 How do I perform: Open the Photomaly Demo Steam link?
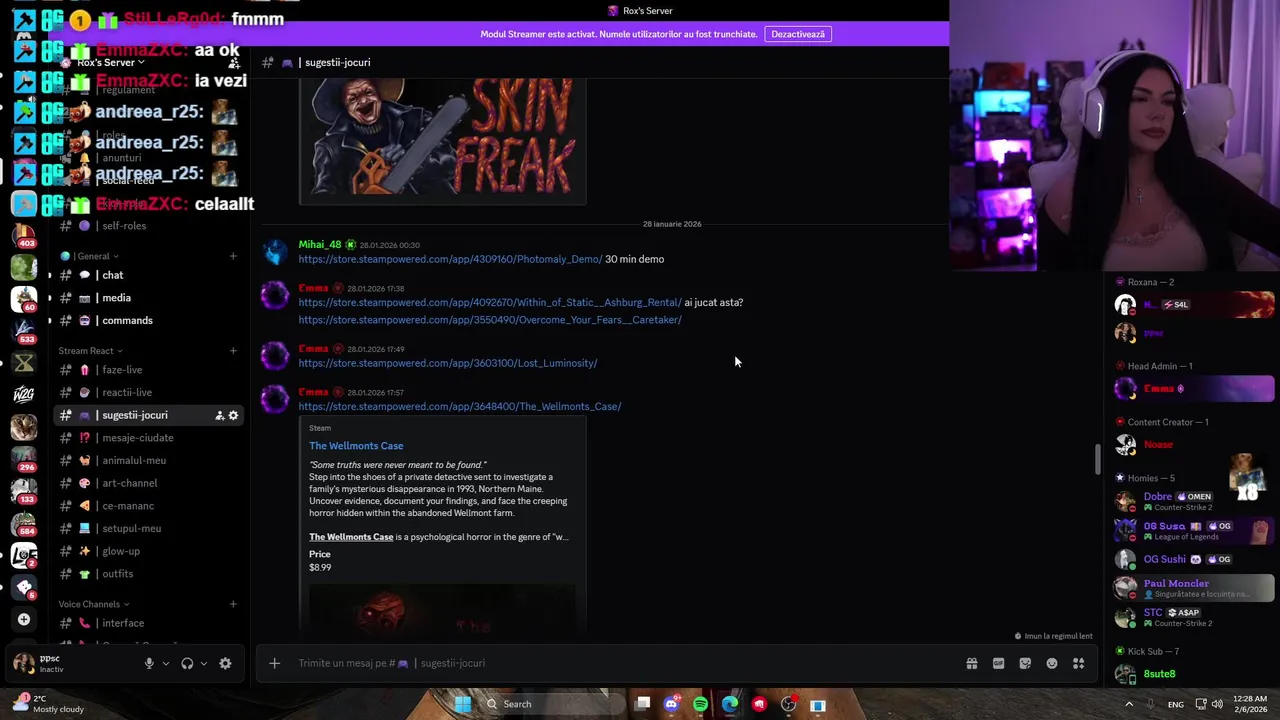(450, 259)
